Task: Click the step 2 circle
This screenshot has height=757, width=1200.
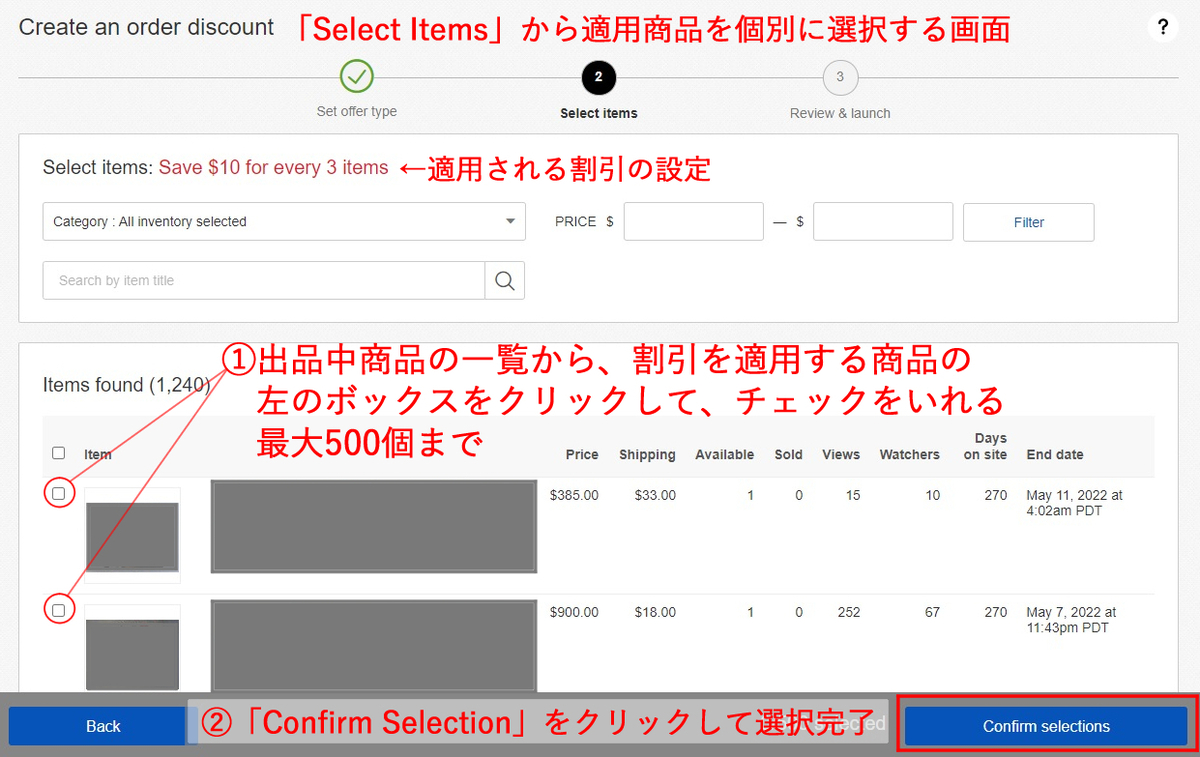Action: 598,76
